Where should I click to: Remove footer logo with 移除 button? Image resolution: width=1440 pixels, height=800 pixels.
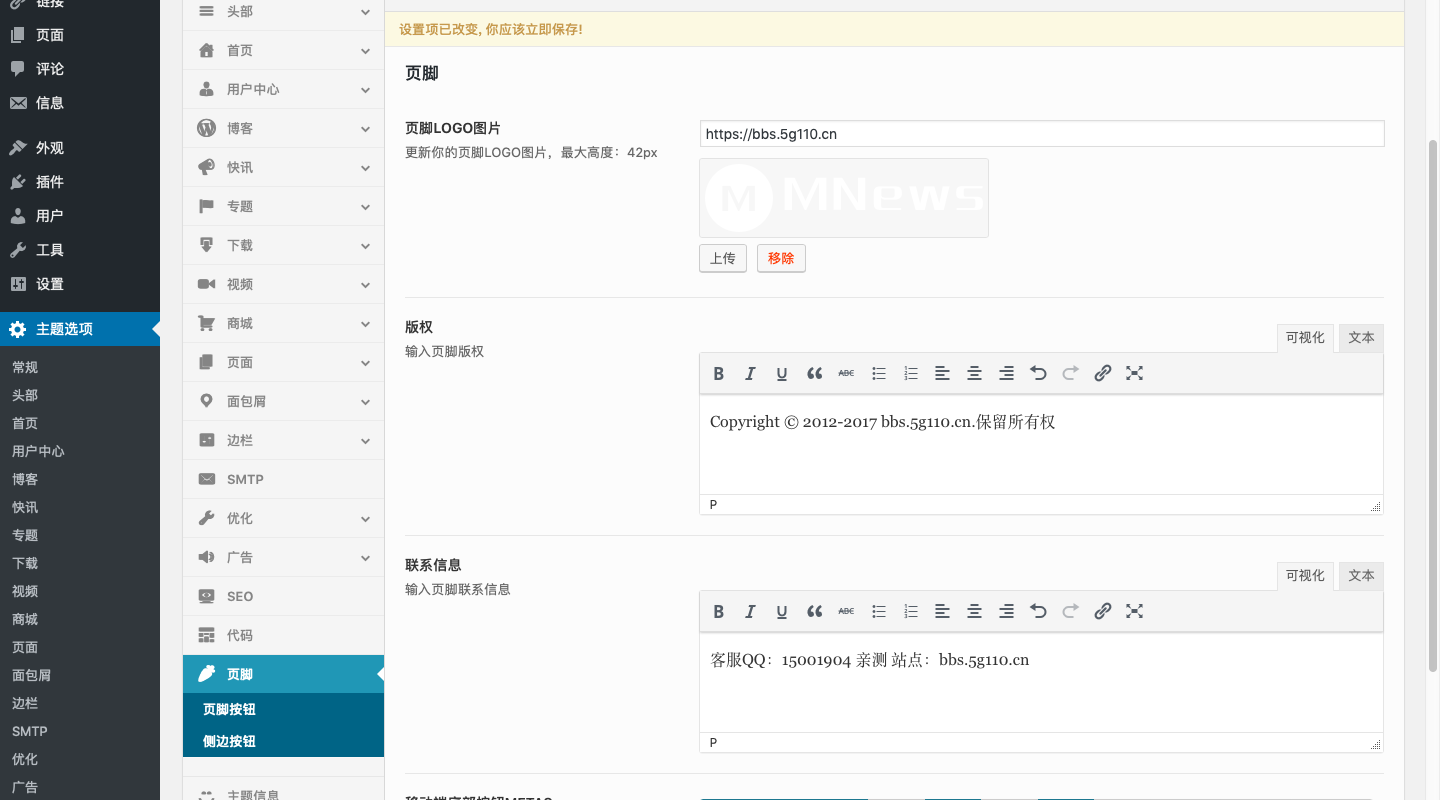[x=781, y=258]
